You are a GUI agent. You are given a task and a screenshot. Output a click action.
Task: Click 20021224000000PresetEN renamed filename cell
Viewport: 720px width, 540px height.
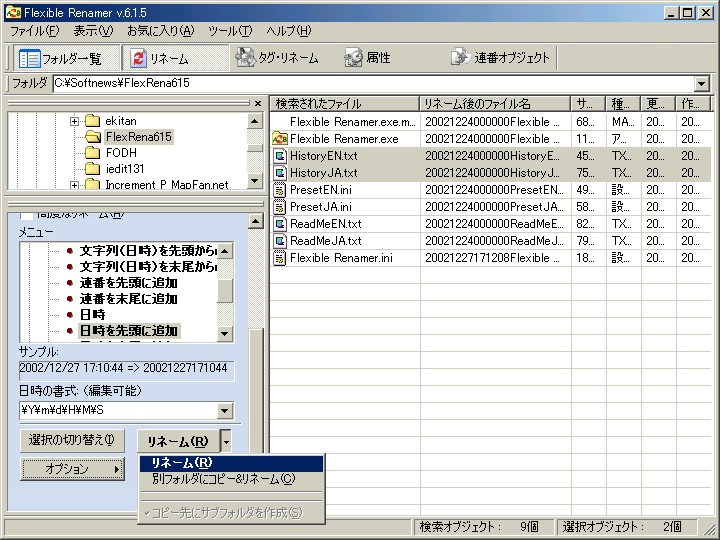tap(495, 190)
